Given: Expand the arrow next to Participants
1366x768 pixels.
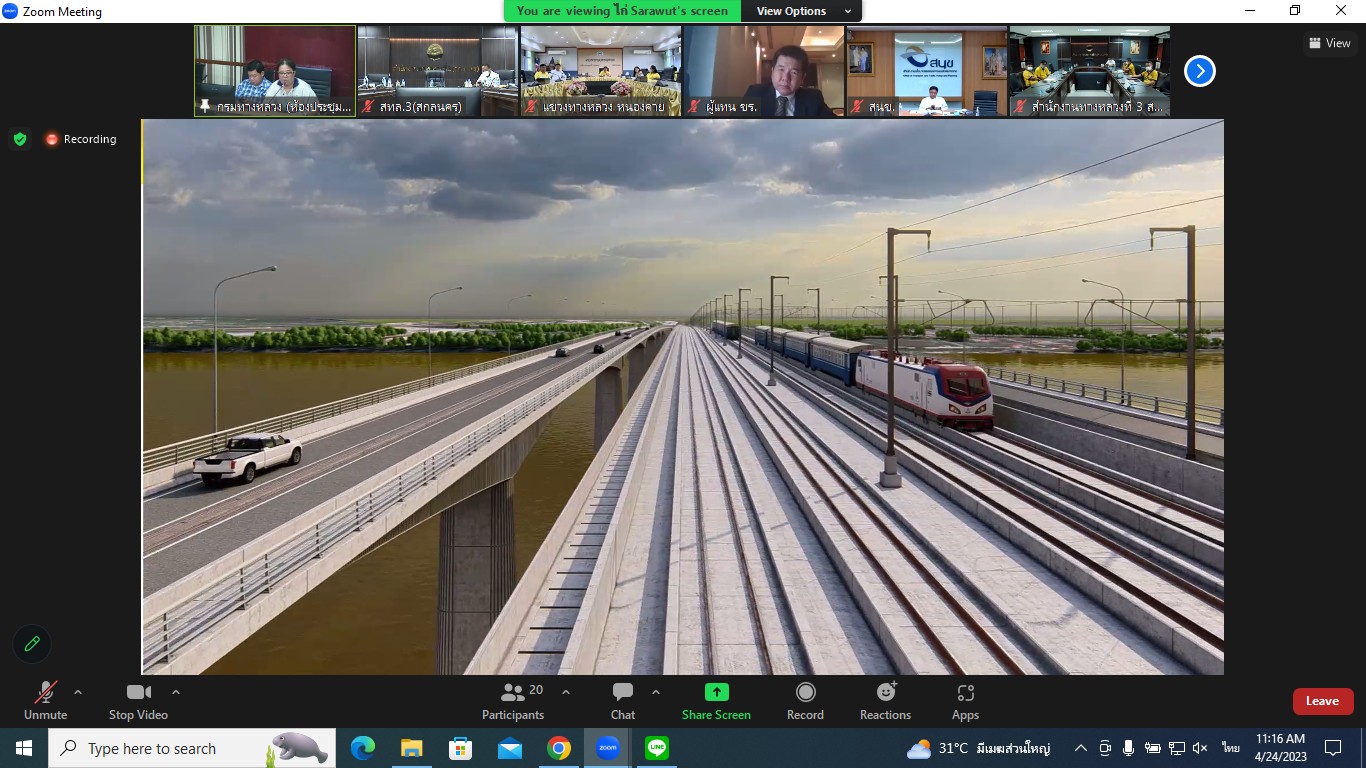Looking at the screenshot, I should pyautogui.click(x=566, y=692).
